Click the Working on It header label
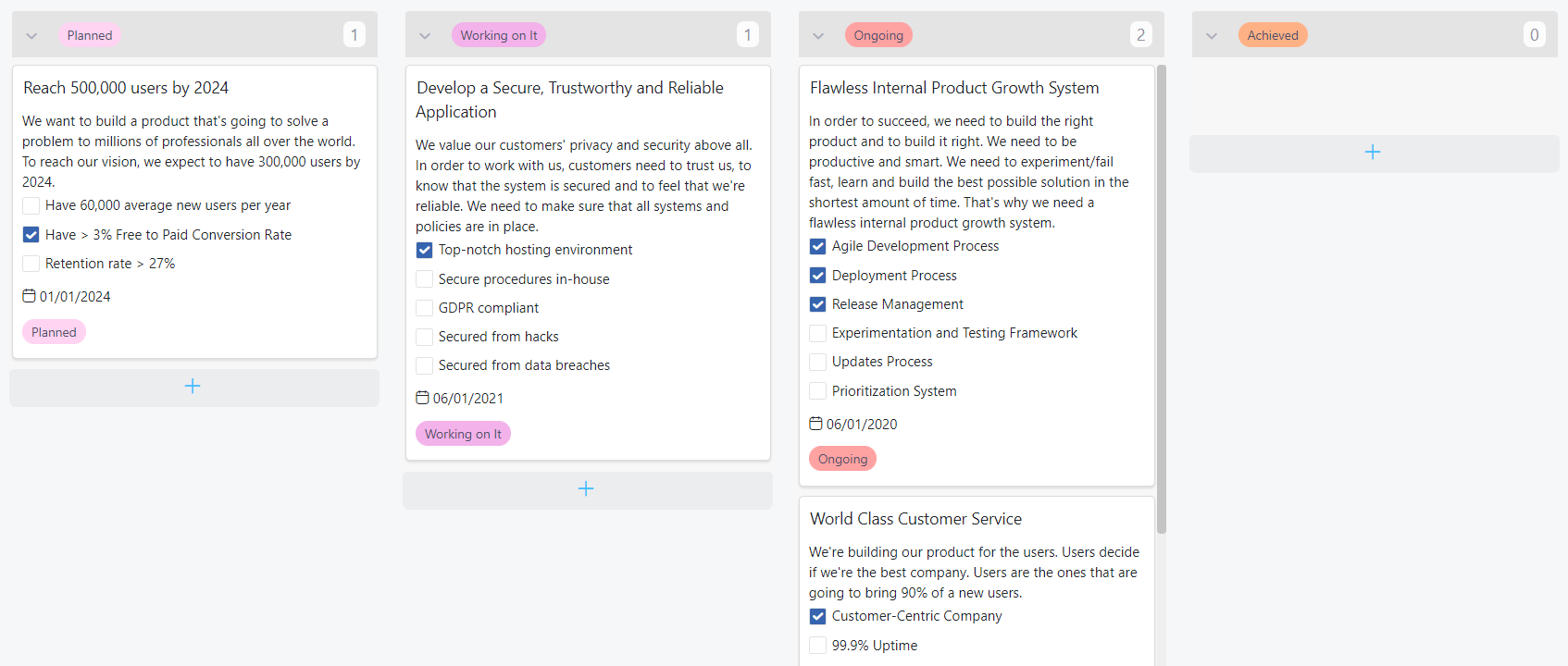Screen dimensions: 1568x666 coord(499,35)
